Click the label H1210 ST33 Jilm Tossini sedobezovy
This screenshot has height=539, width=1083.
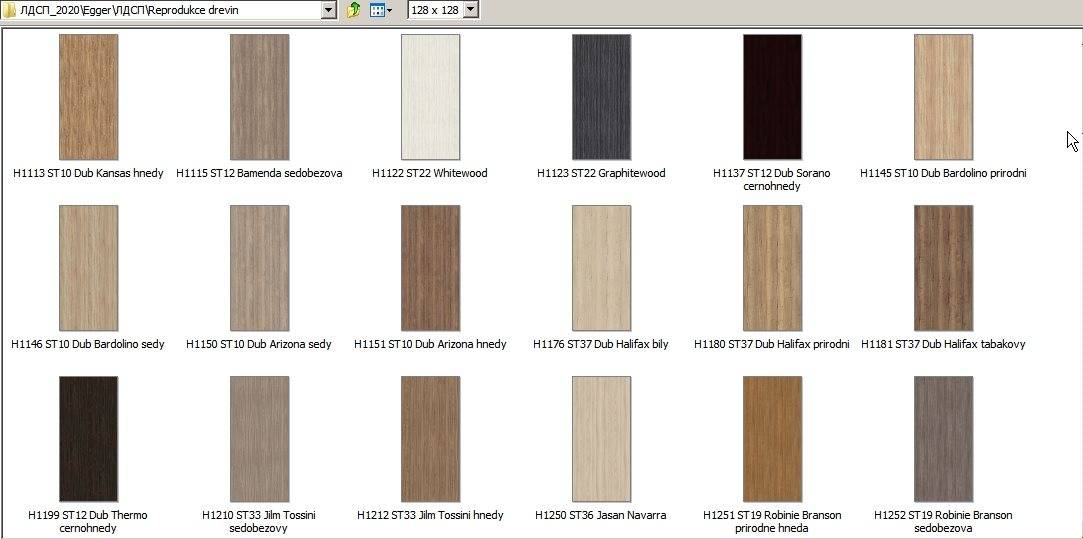[259, 522]
